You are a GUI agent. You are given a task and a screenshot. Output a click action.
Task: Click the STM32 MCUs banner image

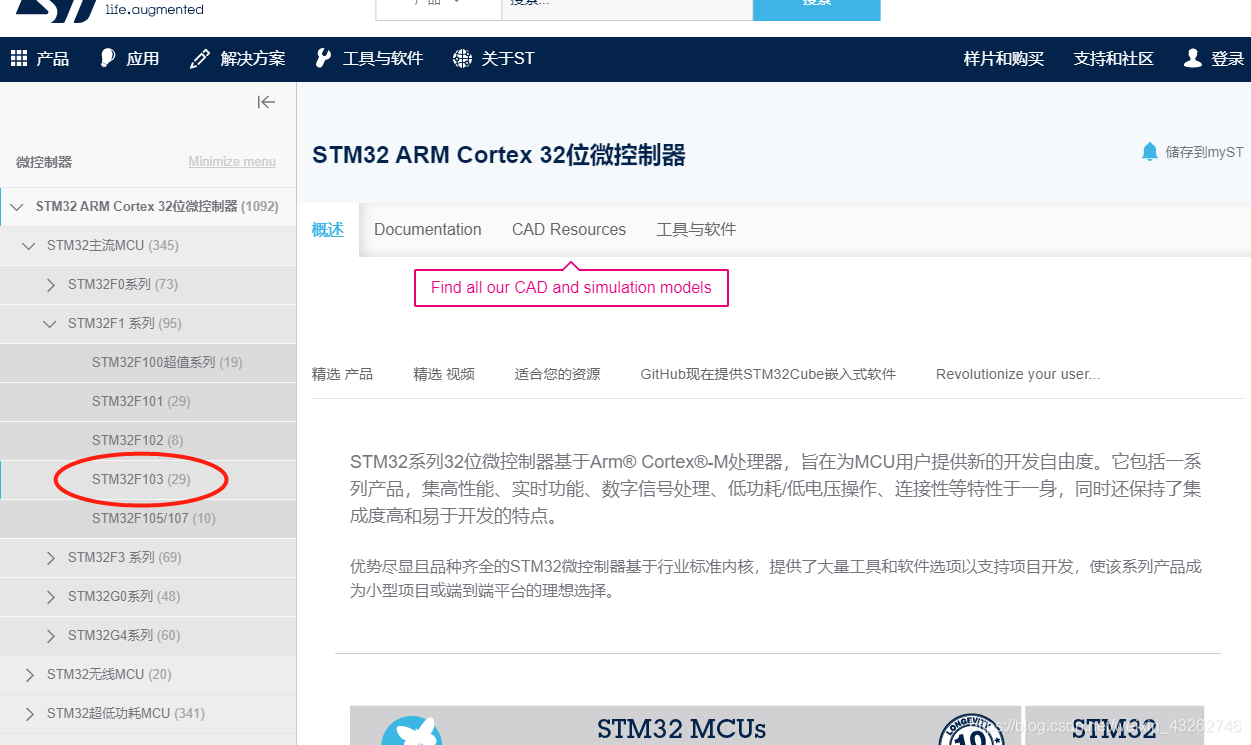click(685, 726)
